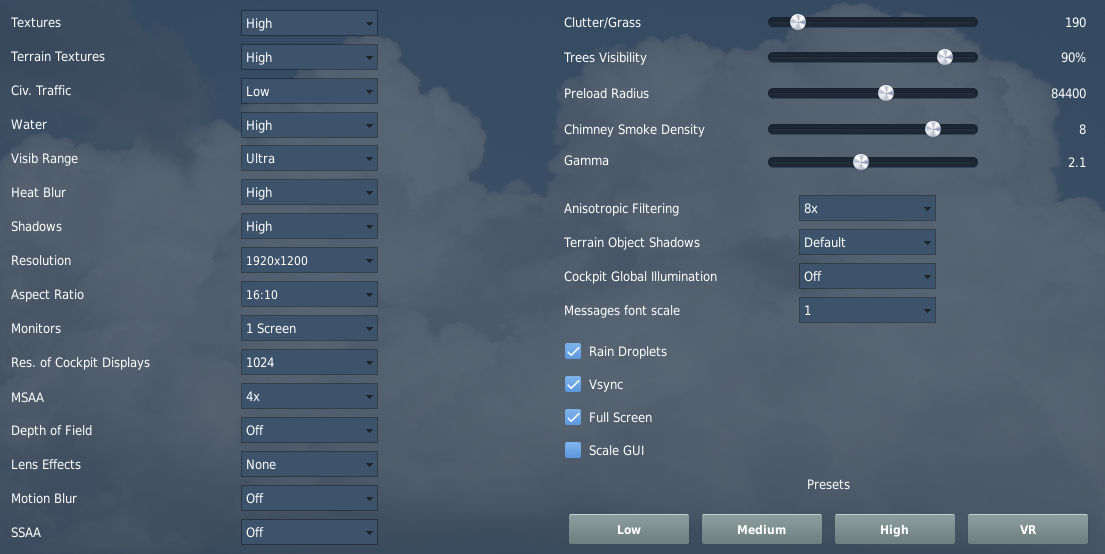Open the Heat Blur dropdown

pos(309,192)
